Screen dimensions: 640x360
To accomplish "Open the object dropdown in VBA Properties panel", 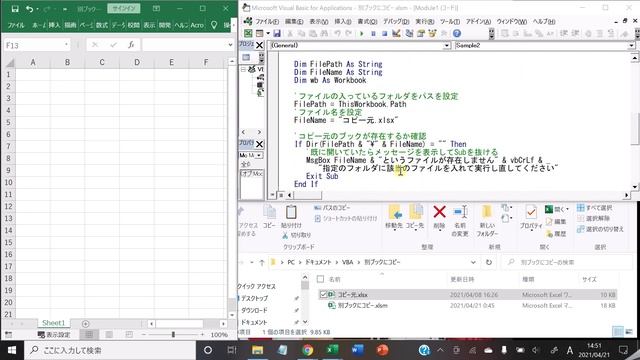I will point(260,156).
